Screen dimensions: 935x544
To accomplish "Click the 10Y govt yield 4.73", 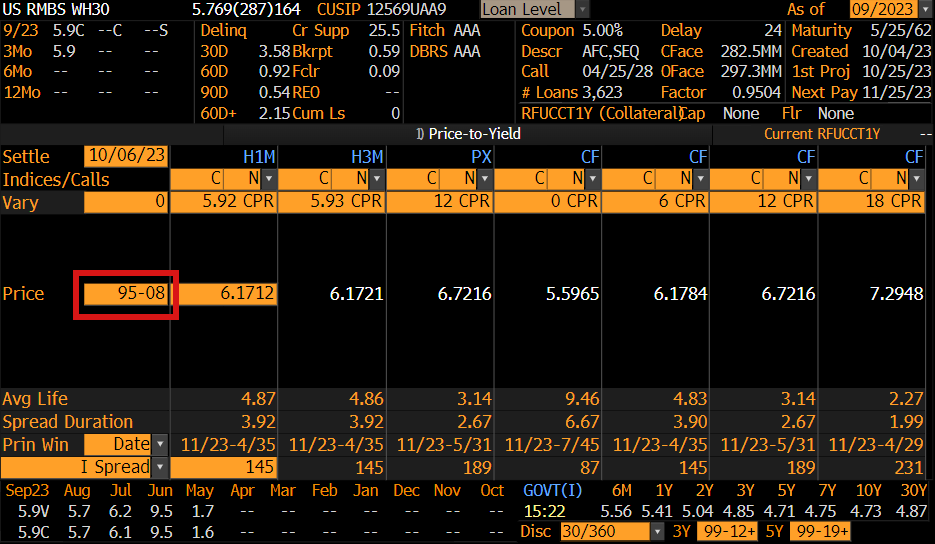I will click(x=865, y=511).
